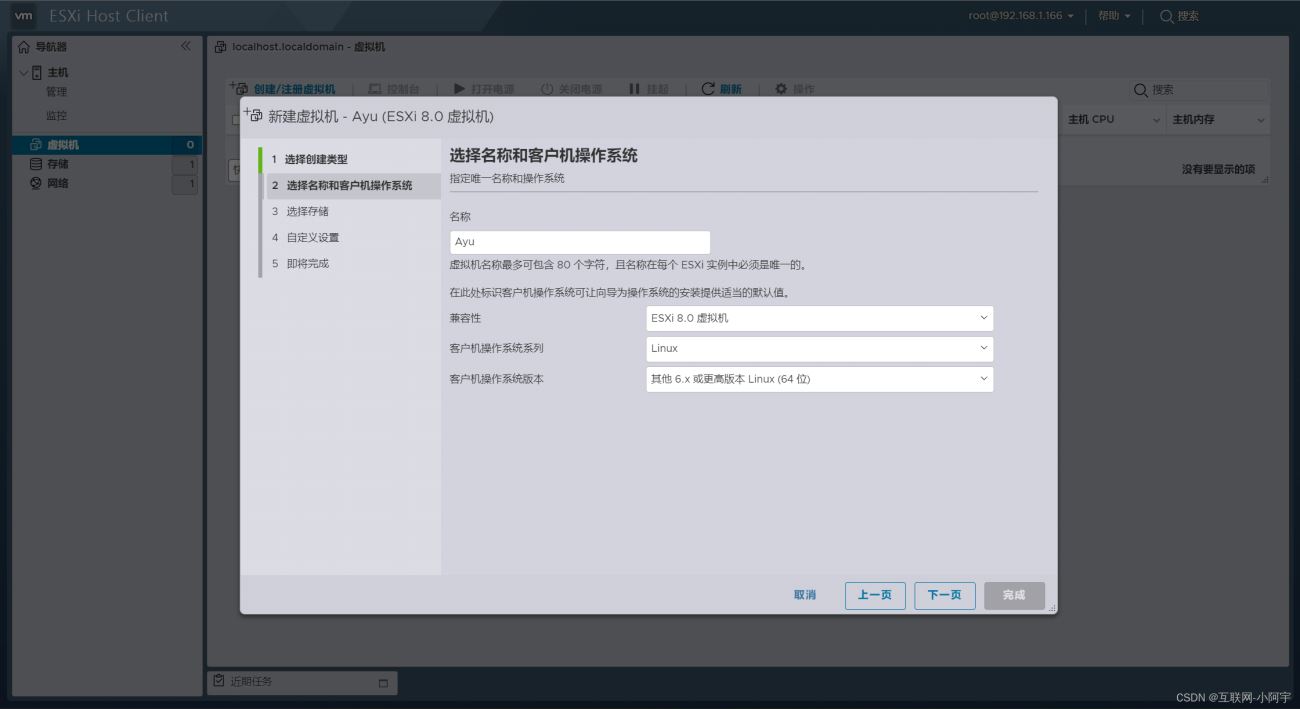Open 存储 in the navigator
This screenshot has width=1300, height=709.
tap(58, 164)
